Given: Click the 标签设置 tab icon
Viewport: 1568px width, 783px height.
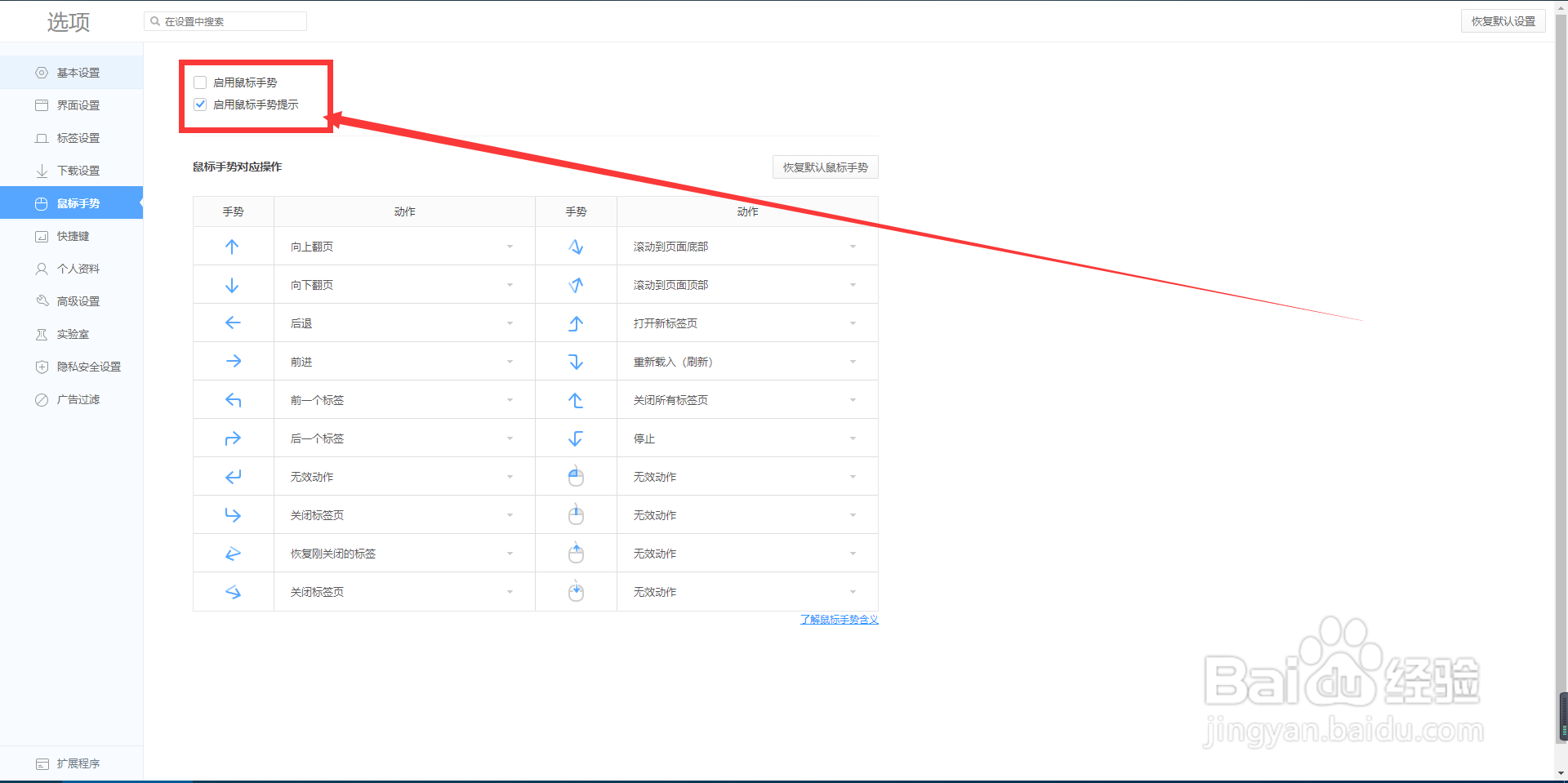Looking at the screenshot, I should pos(42,138).
